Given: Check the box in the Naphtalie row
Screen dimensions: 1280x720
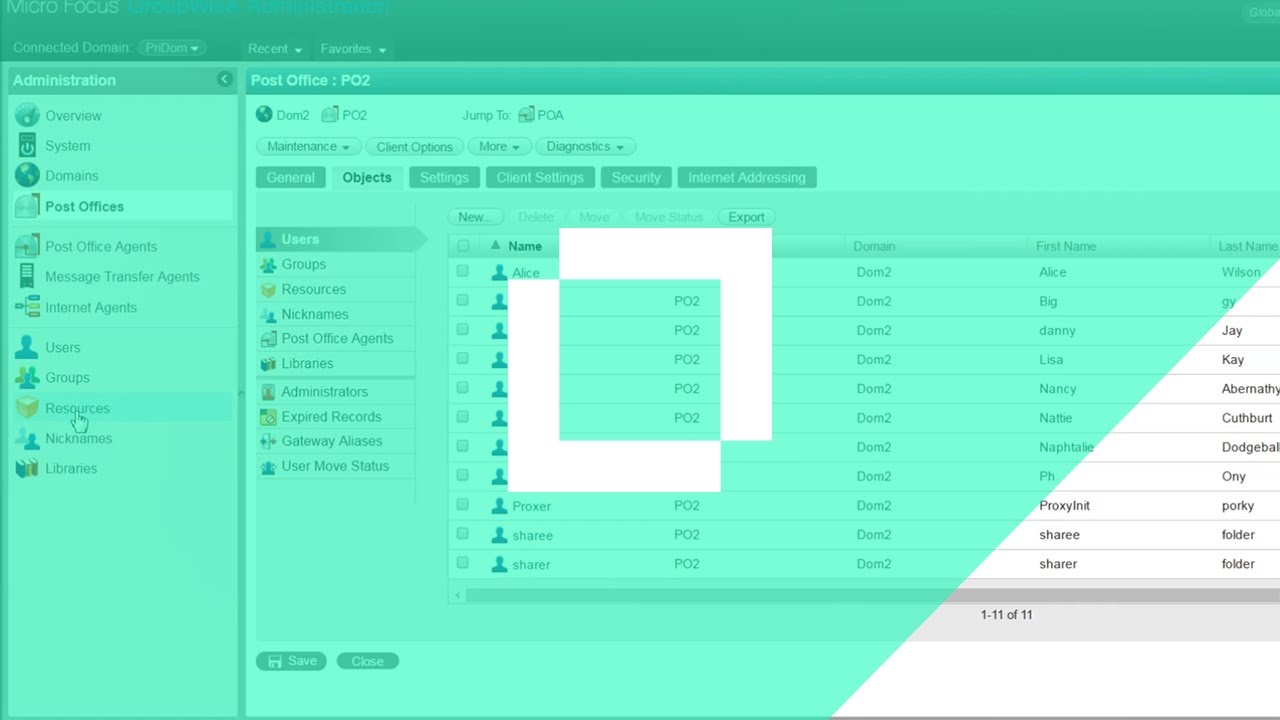Looking at the screenshot, I should point(463,446).
